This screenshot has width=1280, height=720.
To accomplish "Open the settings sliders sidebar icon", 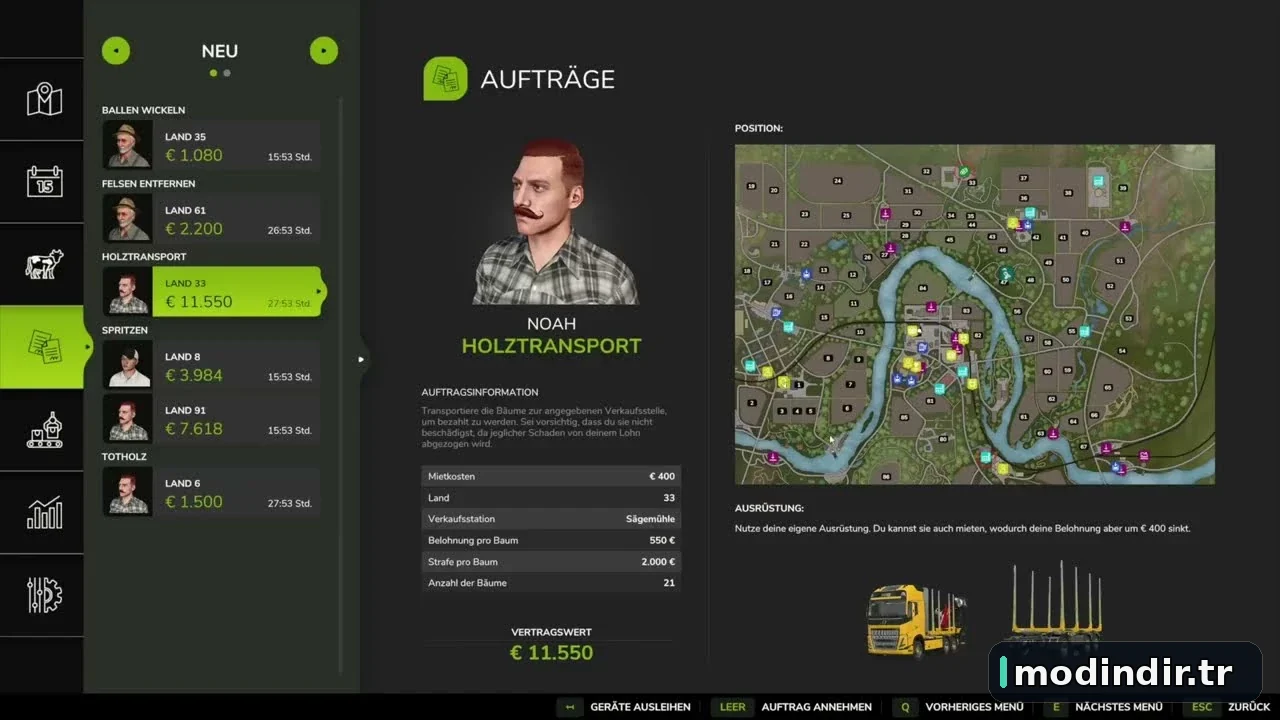I will pos(44,594).
